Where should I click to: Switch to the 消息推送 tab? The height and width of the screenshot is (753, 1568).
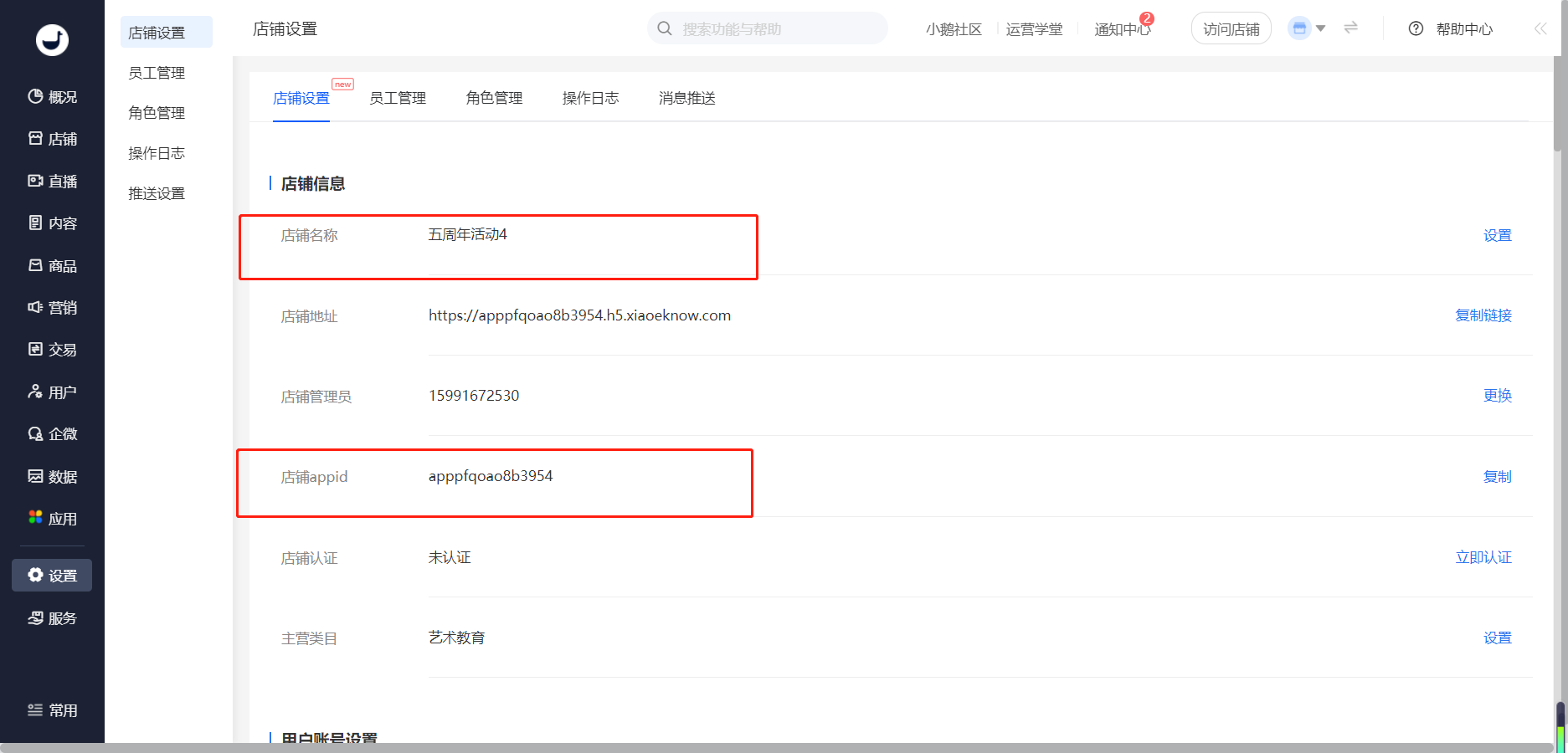[686, 98]
